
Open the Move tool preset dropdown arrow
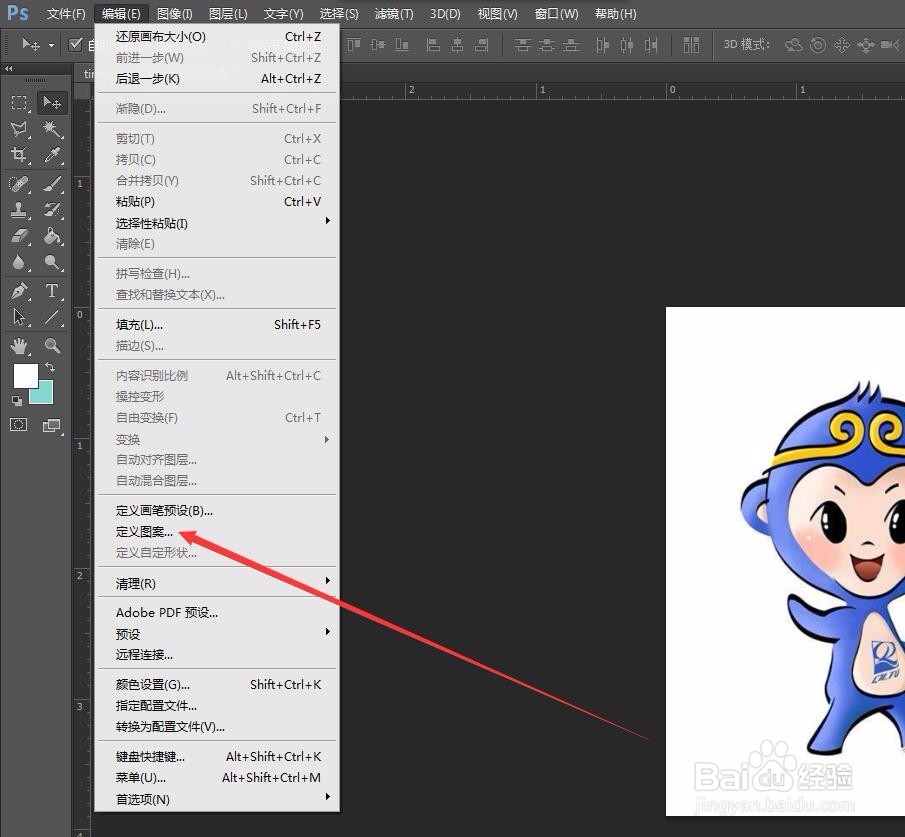(51, 45)
